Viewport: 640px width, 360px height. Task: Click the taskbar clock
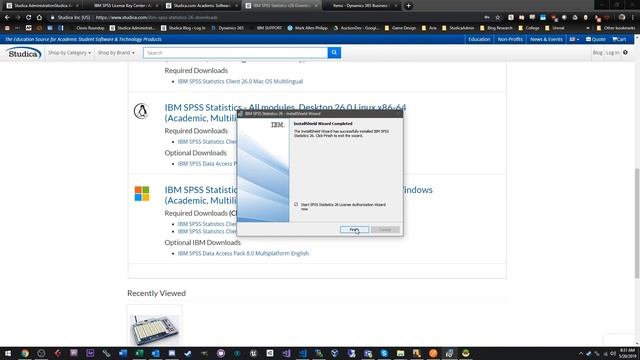tap(628, 353)
